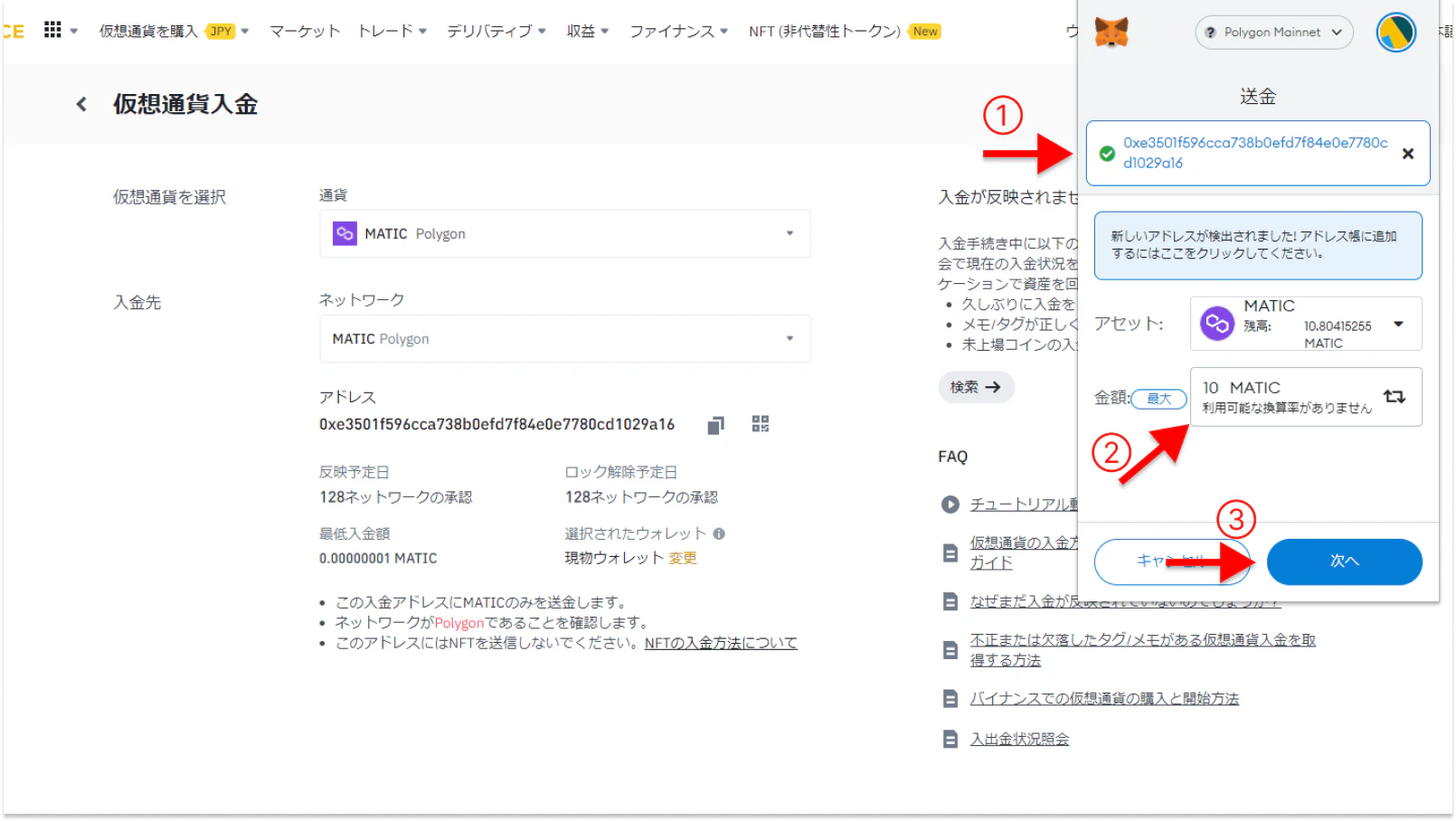Viewport: 1456px width, 821px height.
Task: Click the 変更 wallet link
Action: [x=683, y=558]
